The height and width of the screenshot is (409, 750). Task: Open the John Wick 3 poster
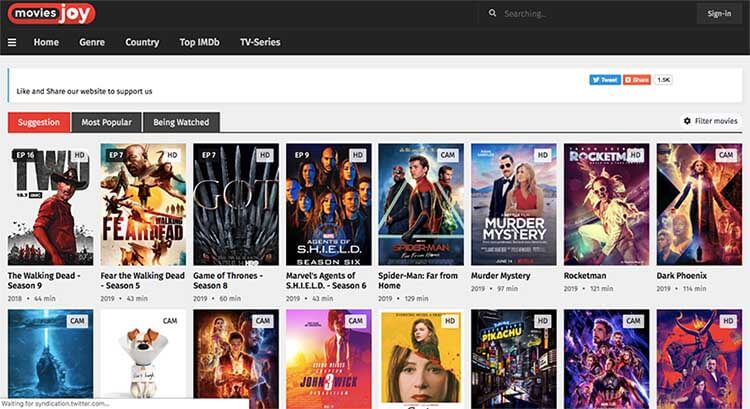click(x=329, y=359)
